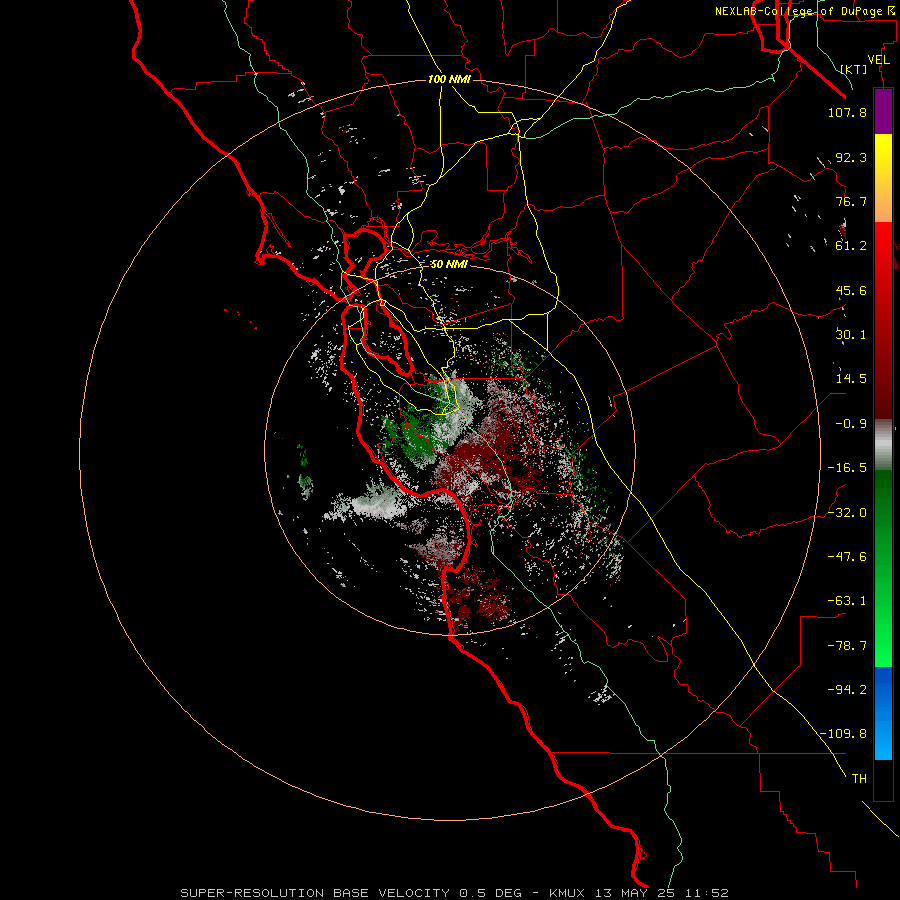Click the 61.2 velocity scale value
The height and width of the screenshot is (900, 900).
coord(851,246)
